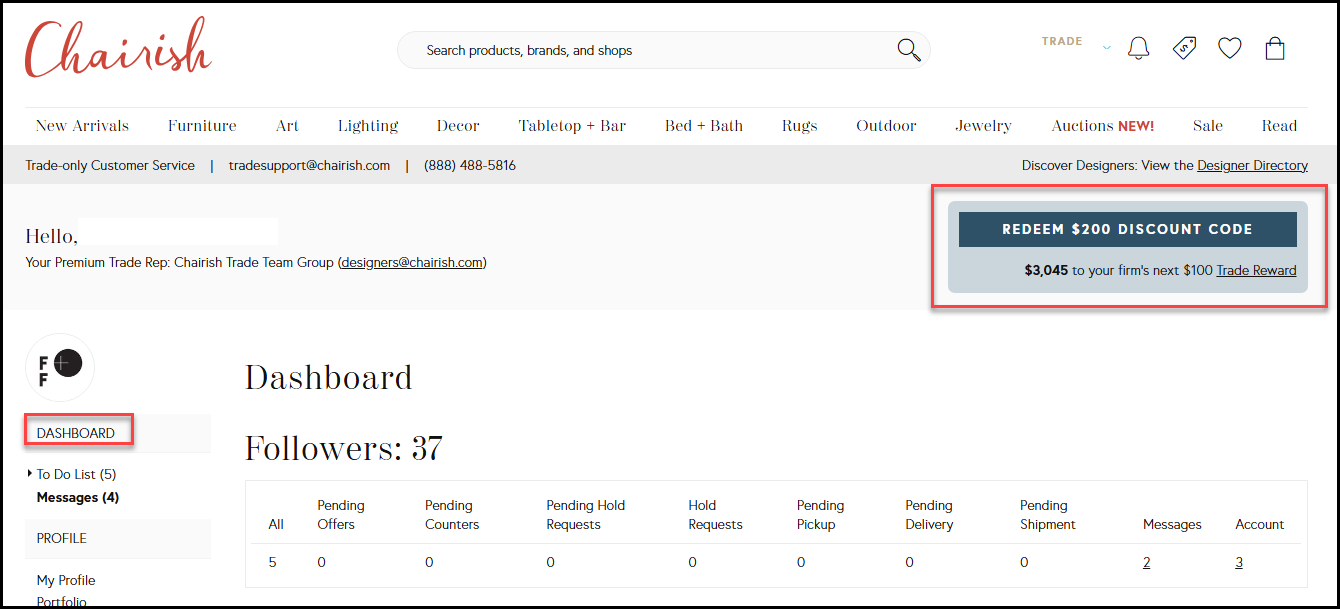
Task: Open the offers price tag icon
Action: click(x=1184, y=48)
